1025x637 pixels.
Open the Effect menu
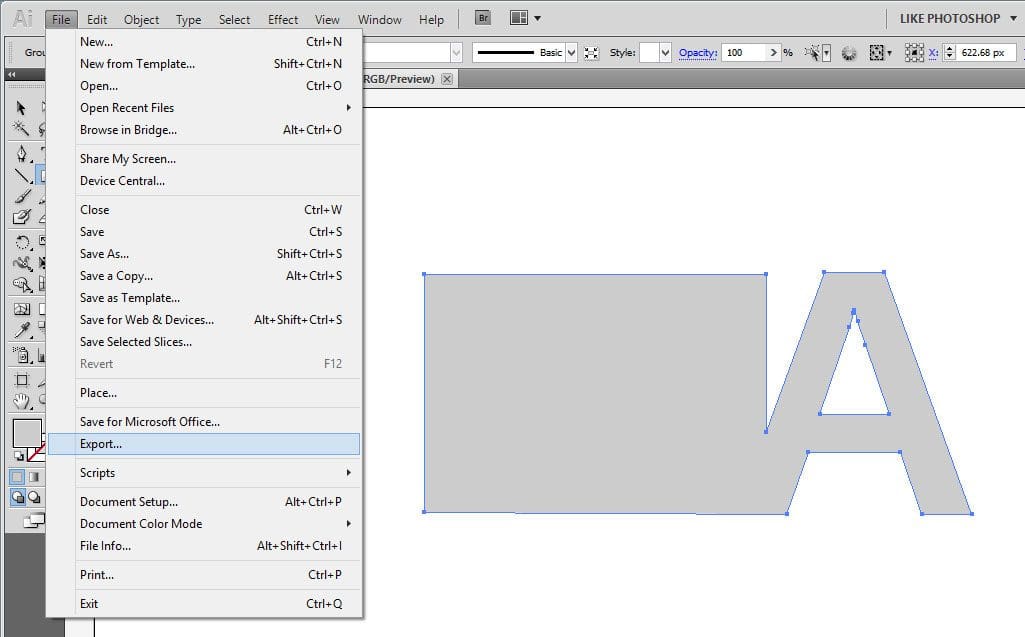tap(282, 20)
